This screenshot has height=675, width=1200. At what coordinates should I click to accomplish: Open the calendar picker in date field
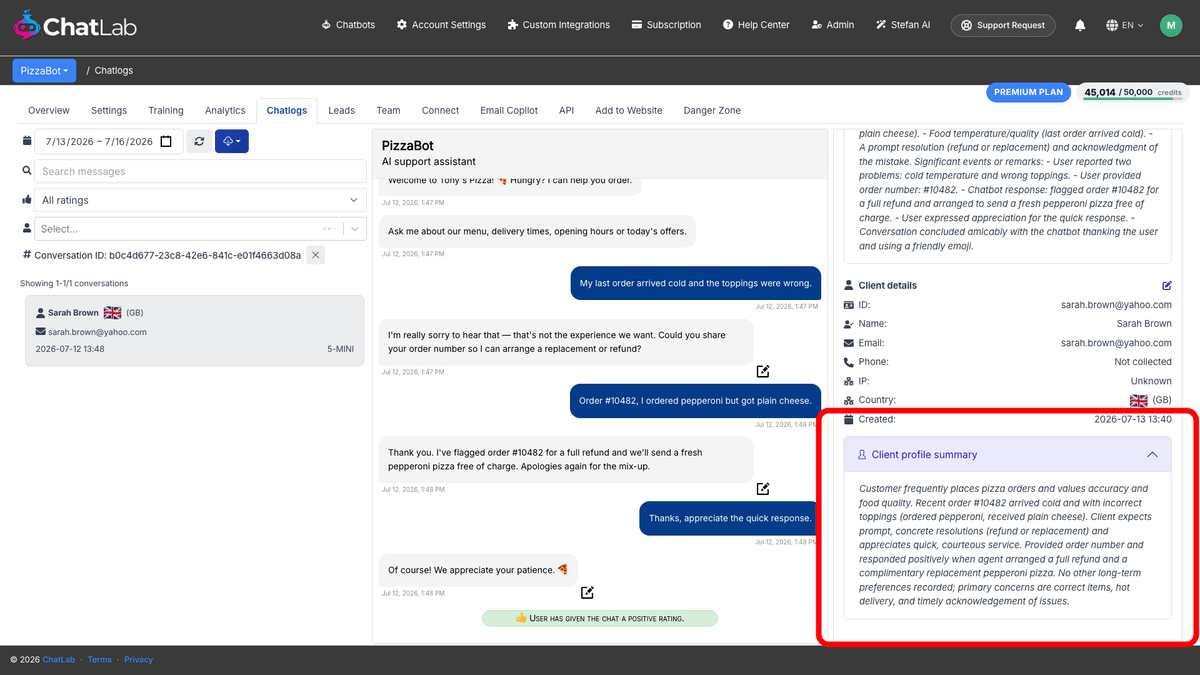tap(166, 142)
